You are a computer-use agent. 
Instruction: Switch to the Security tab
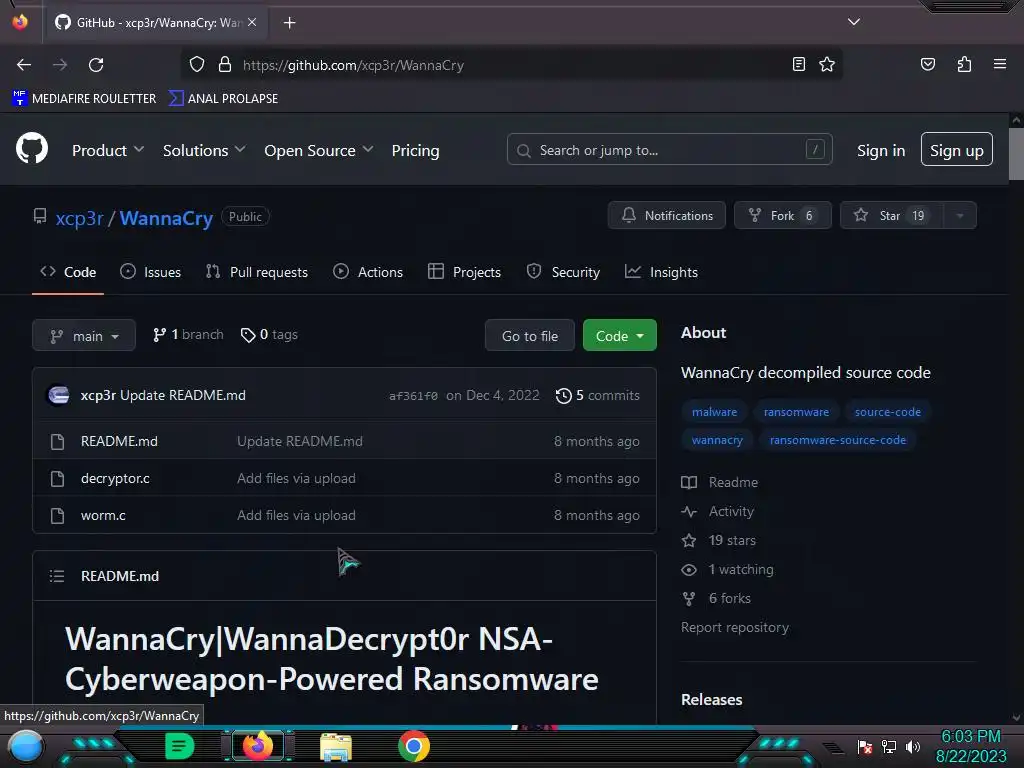563,272
